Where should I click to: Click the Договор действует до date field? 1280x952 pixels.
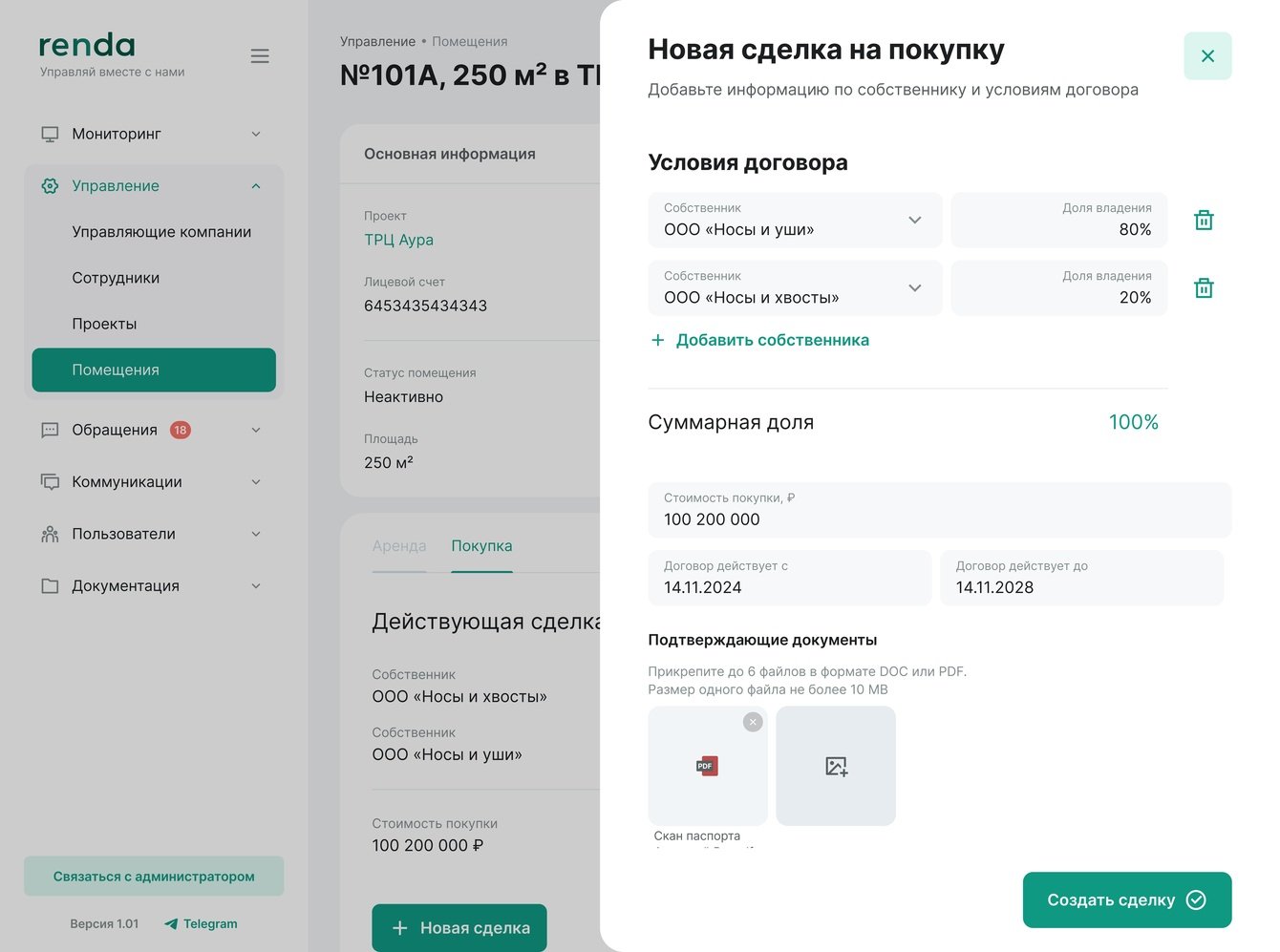1081,579
